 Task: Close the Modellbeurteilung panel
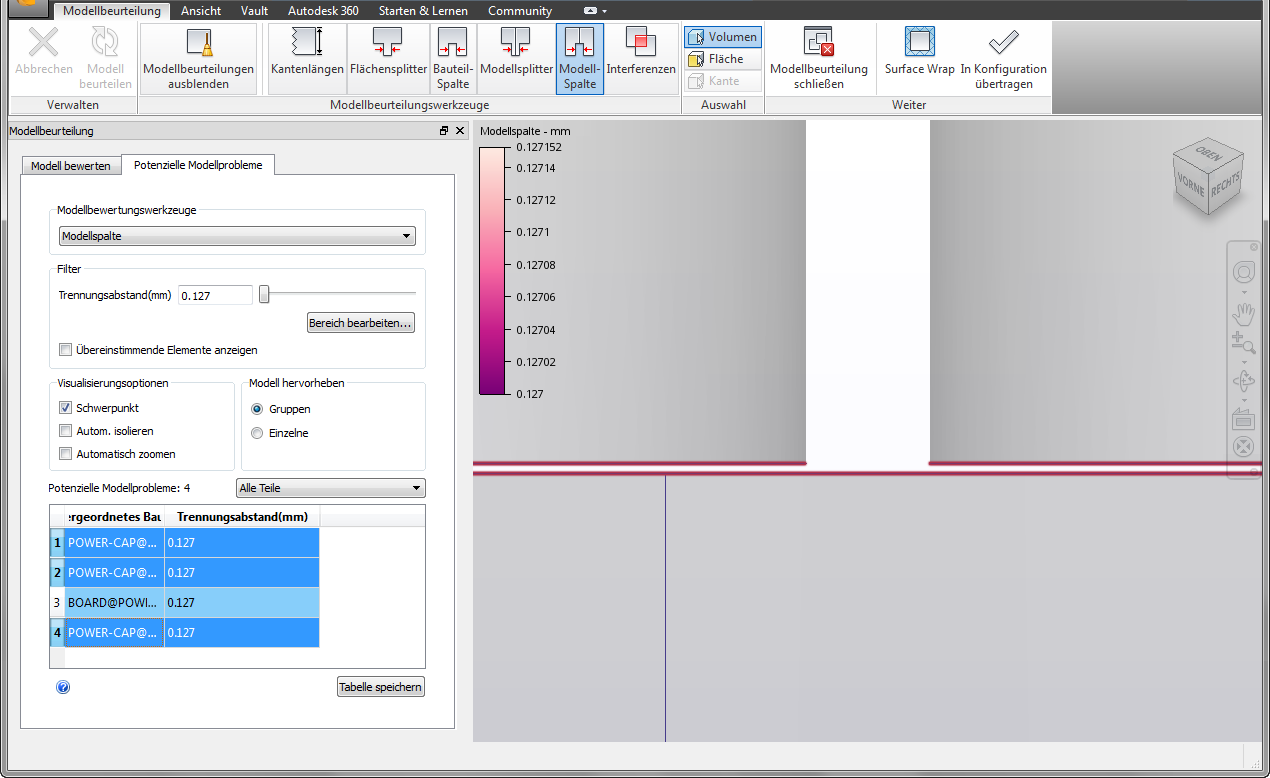(460, 131)
